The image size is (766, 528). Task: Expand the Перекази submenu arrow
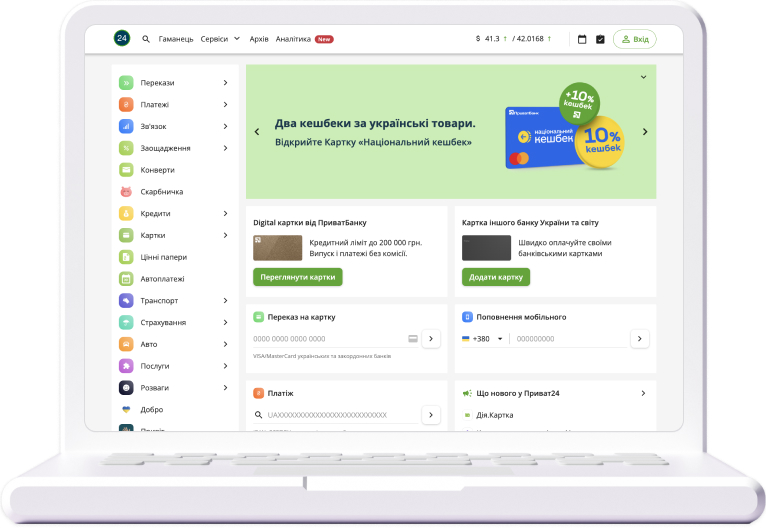tap(225, 83)
